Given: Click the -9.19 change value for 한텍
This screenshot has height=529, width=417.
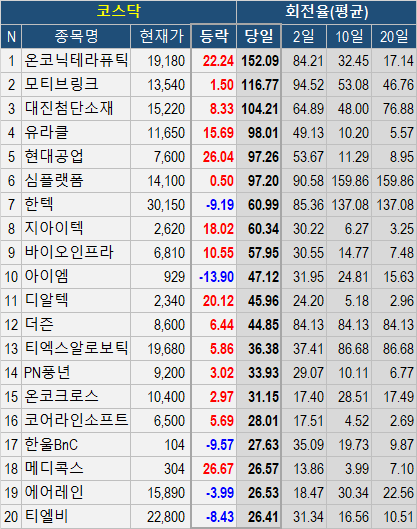Looking at the screenshot, I should (220, 205).
